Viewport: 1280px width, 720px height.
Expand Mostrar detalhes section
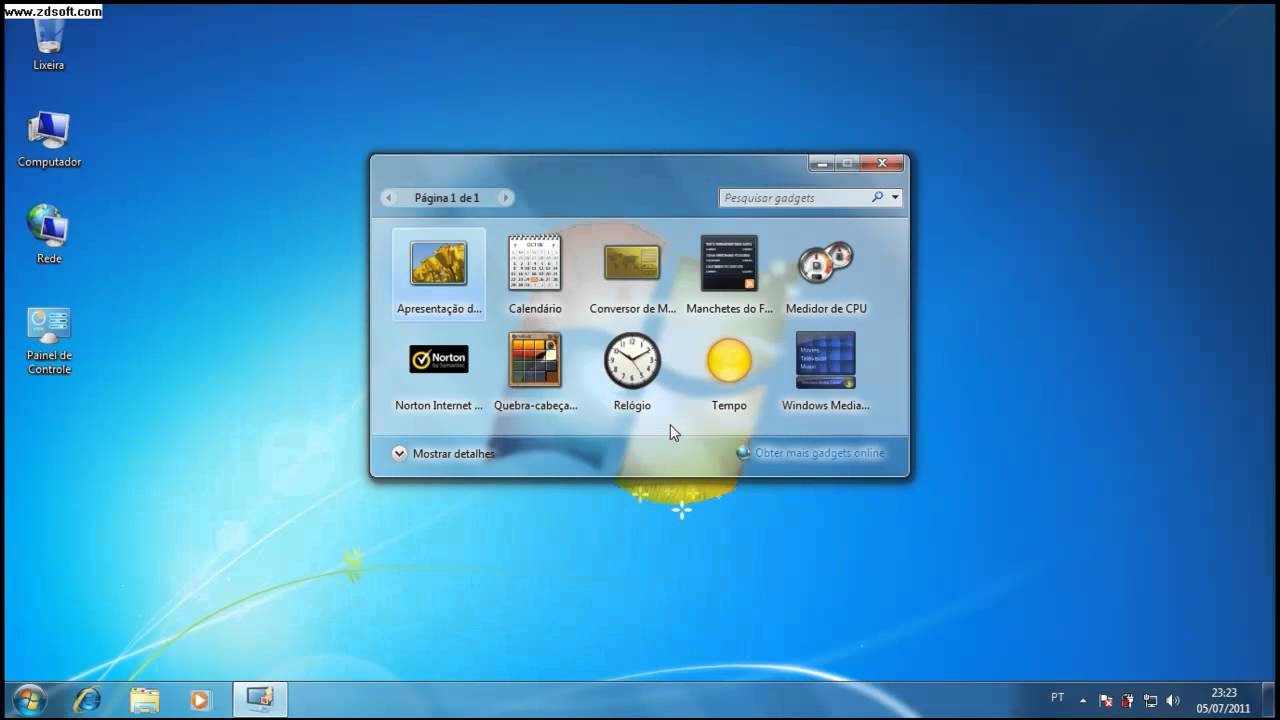coord(444,453)
